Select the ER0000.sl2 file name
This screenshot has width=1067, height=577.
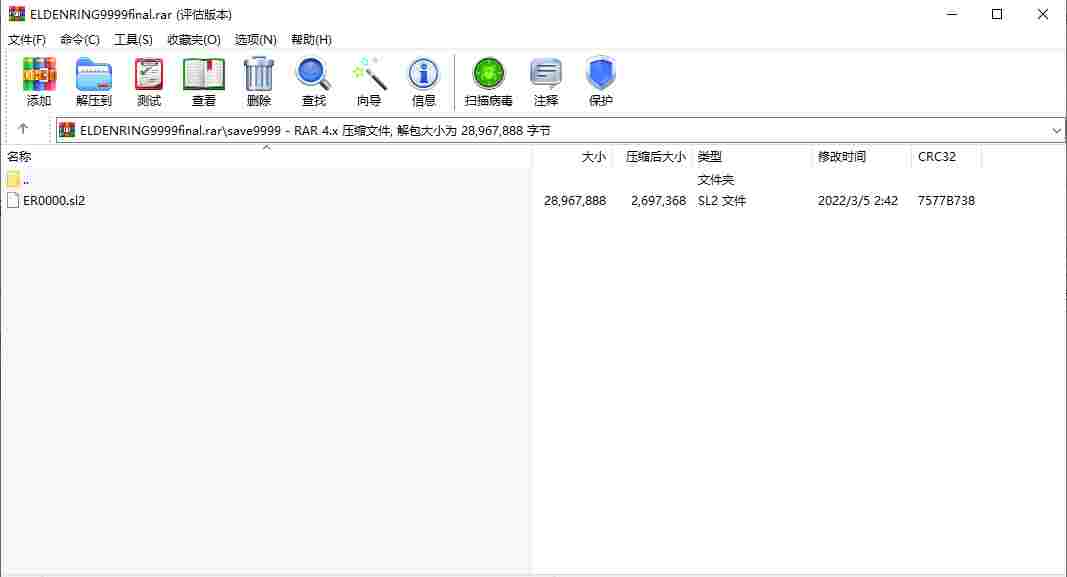54,201
